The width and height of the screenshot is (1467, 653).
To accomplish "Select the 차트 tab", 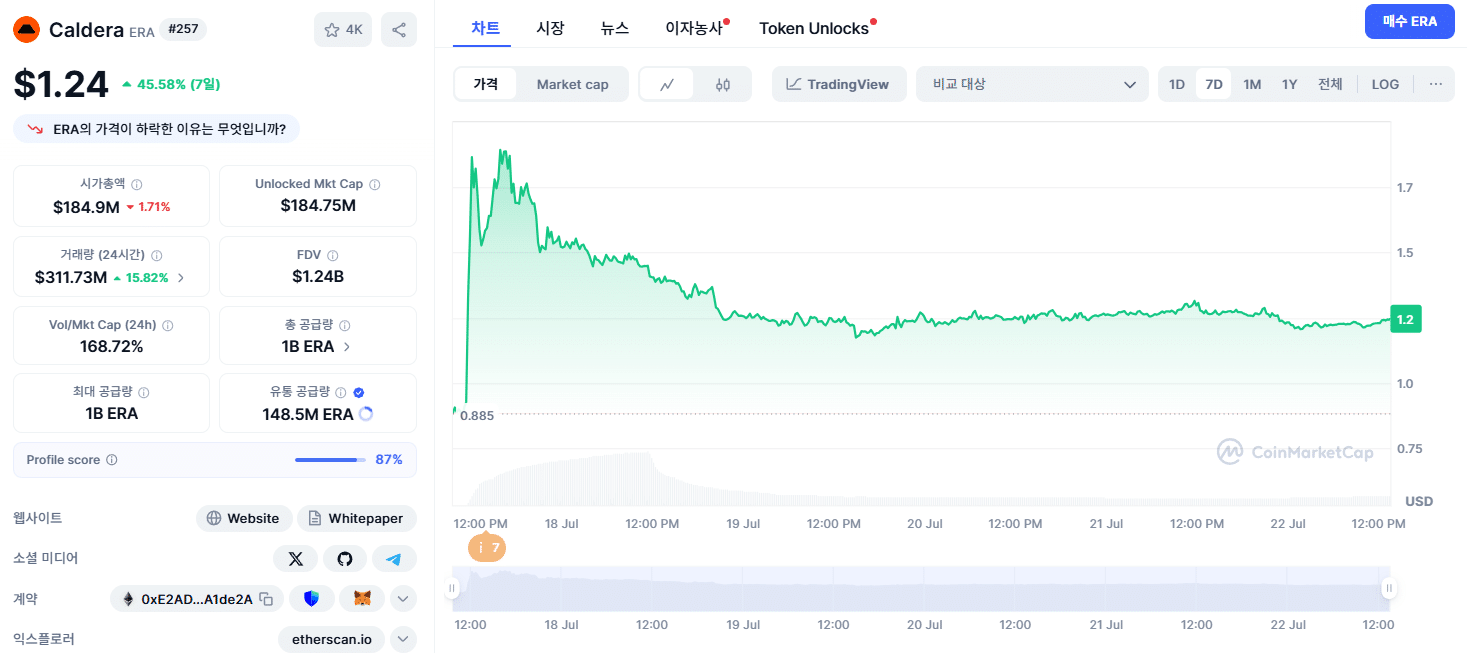I will (x=486, y=28).
